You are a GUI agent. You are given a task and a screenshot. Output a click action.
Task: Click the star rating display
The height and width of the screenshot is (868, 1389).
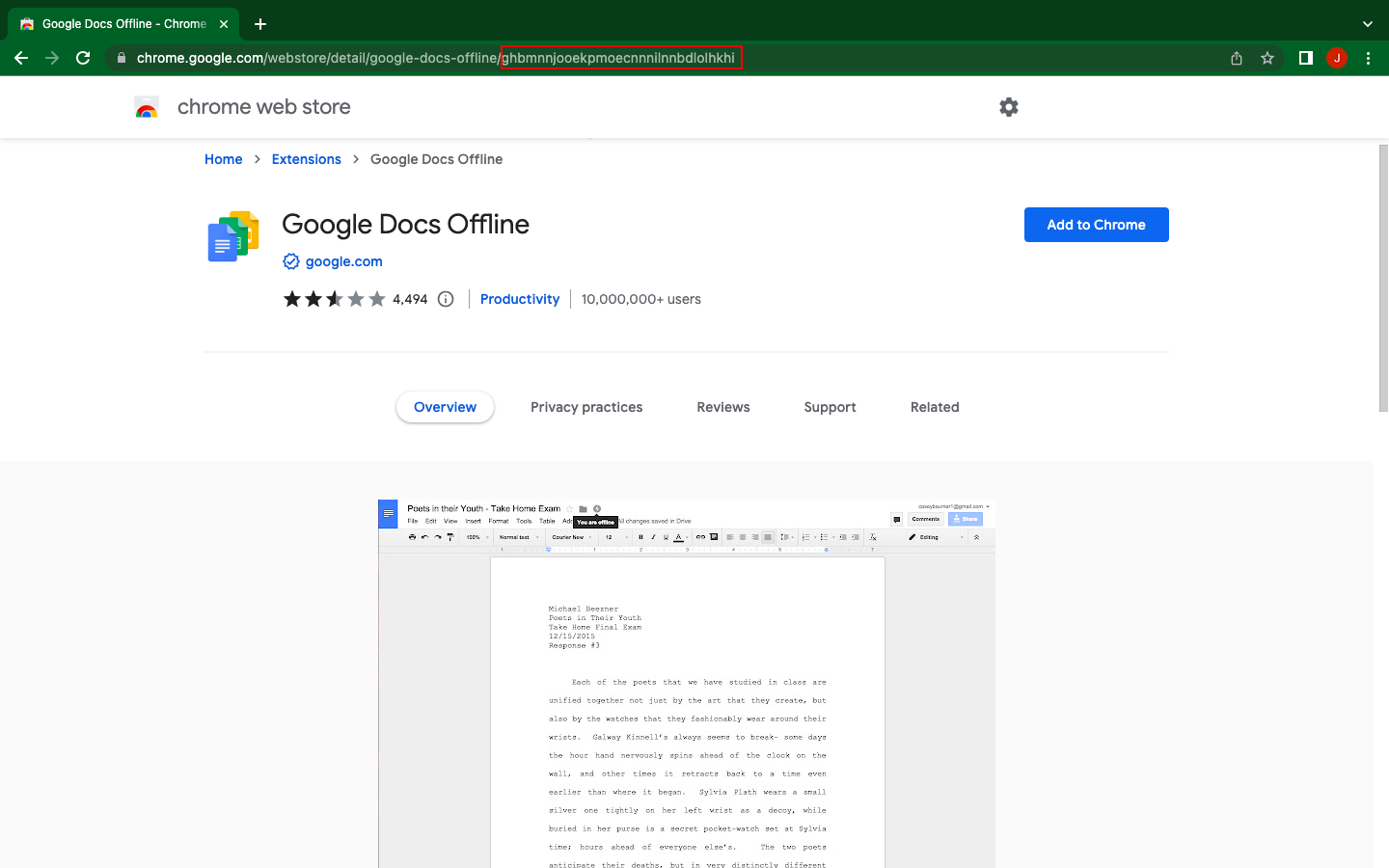[x=334, y=299]
